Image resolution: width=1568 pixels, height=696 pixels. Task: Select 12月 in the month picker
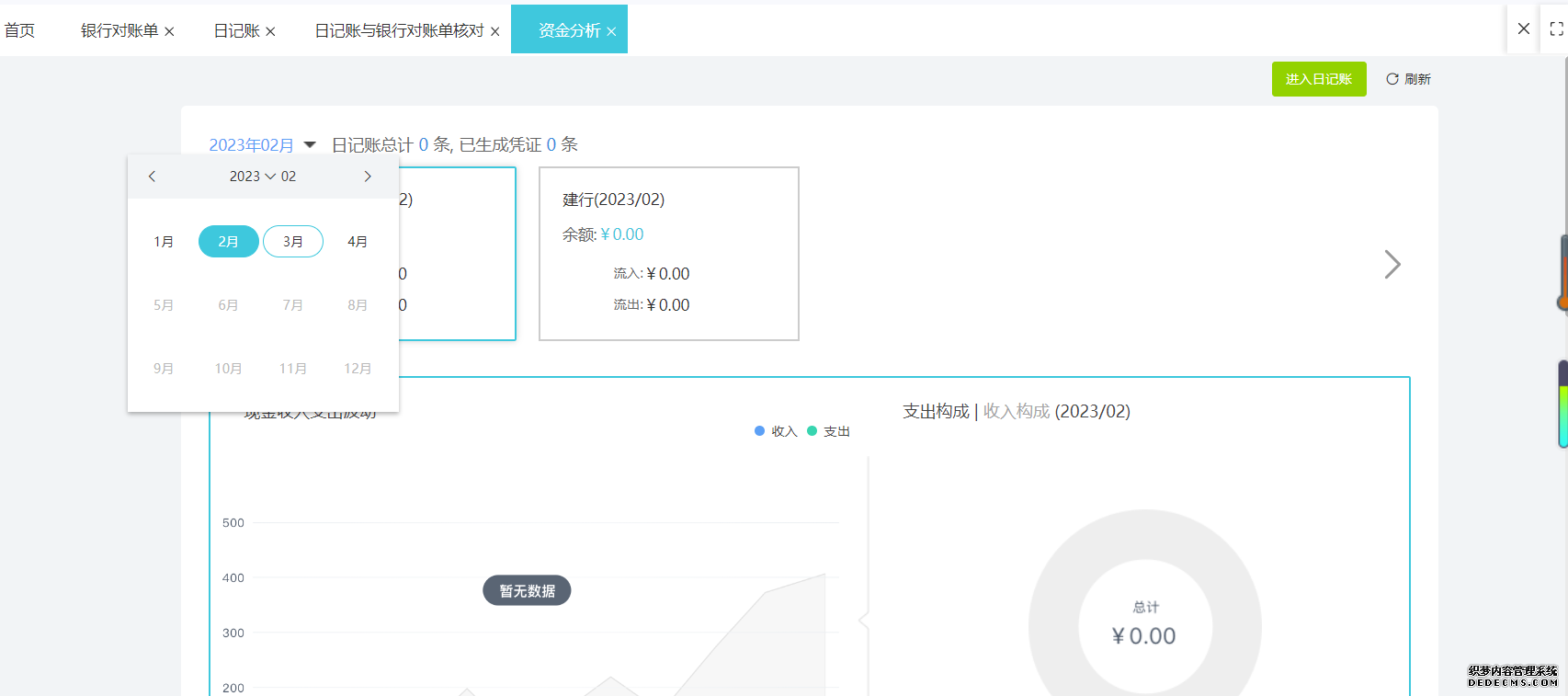point(358,368)
